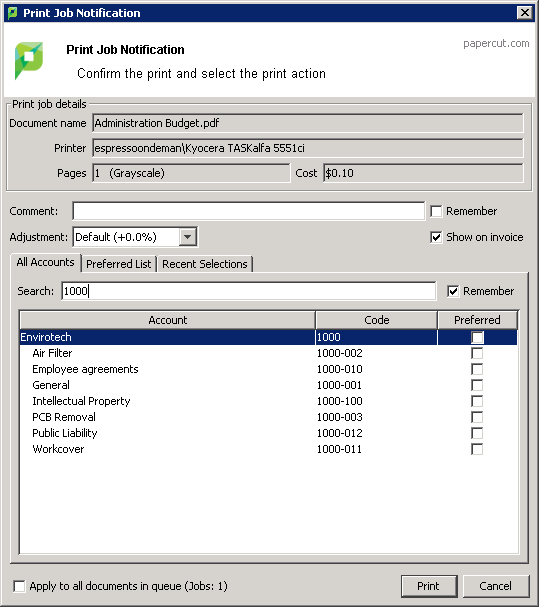Enable Remember checkbox next to Comment
This screenshot has height=607, width=539.
436,211
